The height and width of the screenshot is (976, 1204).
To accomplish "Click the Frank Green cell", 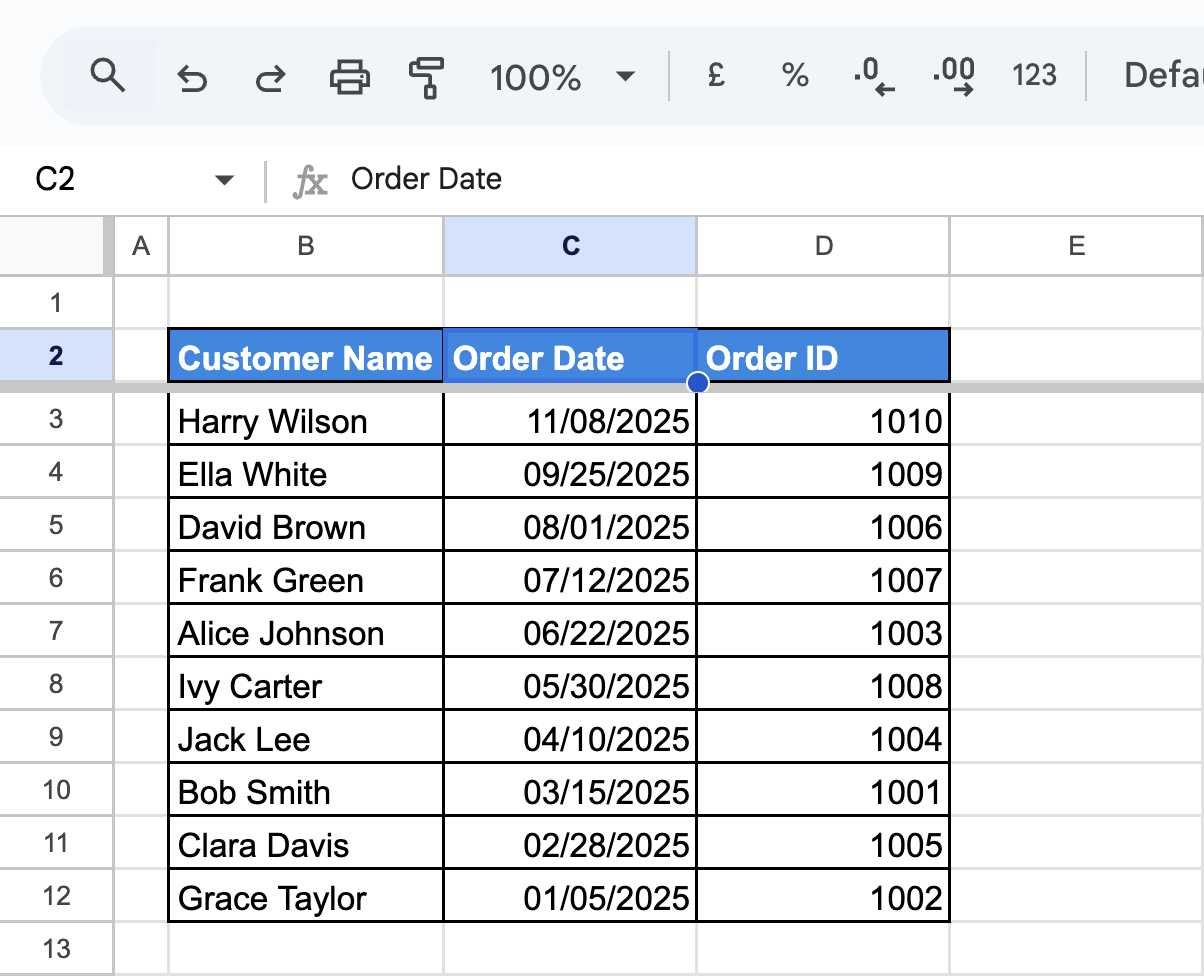I will coord(306,579).
